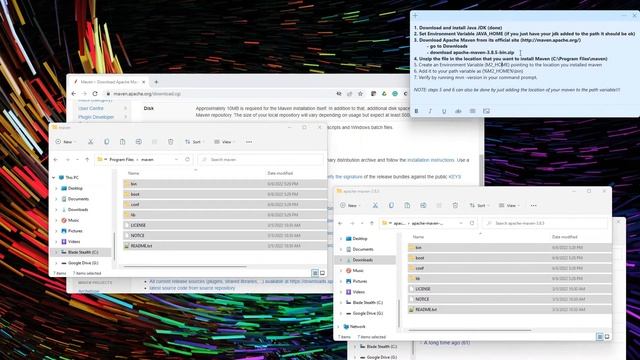Collapse This PC tree in maven window
This screenshot has height=360, width=640.
[x=53, y=178]
